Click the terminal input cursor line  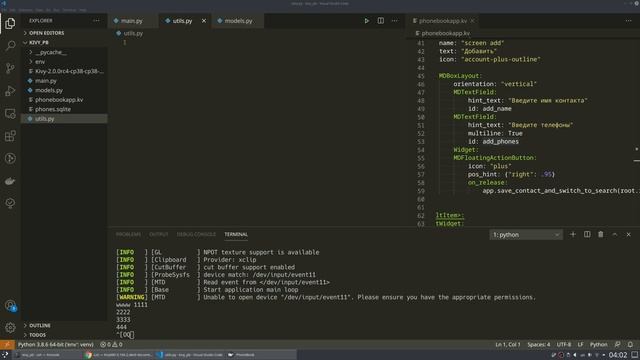pos(126,335)
